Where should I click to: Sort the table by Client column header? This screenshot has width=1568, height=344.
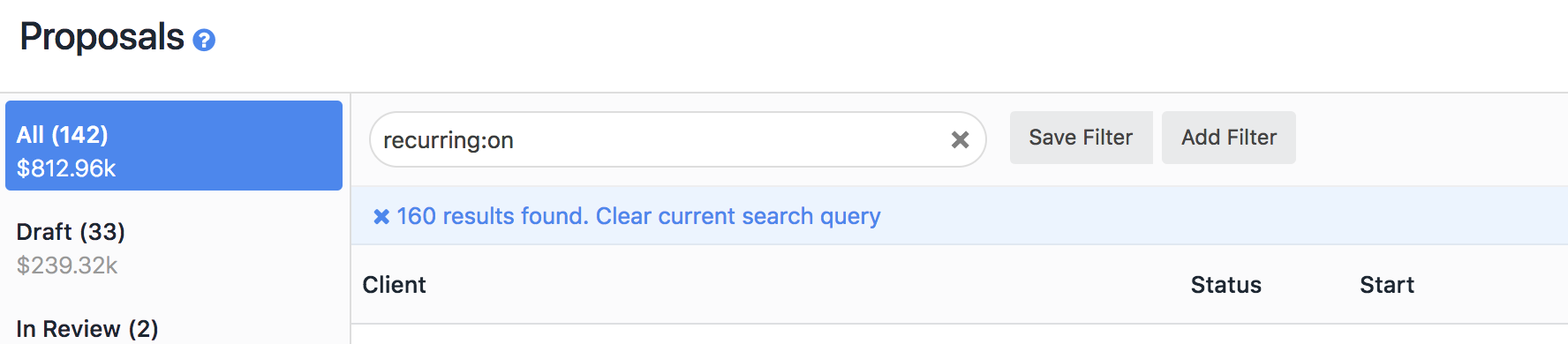(x=394, y=285)
